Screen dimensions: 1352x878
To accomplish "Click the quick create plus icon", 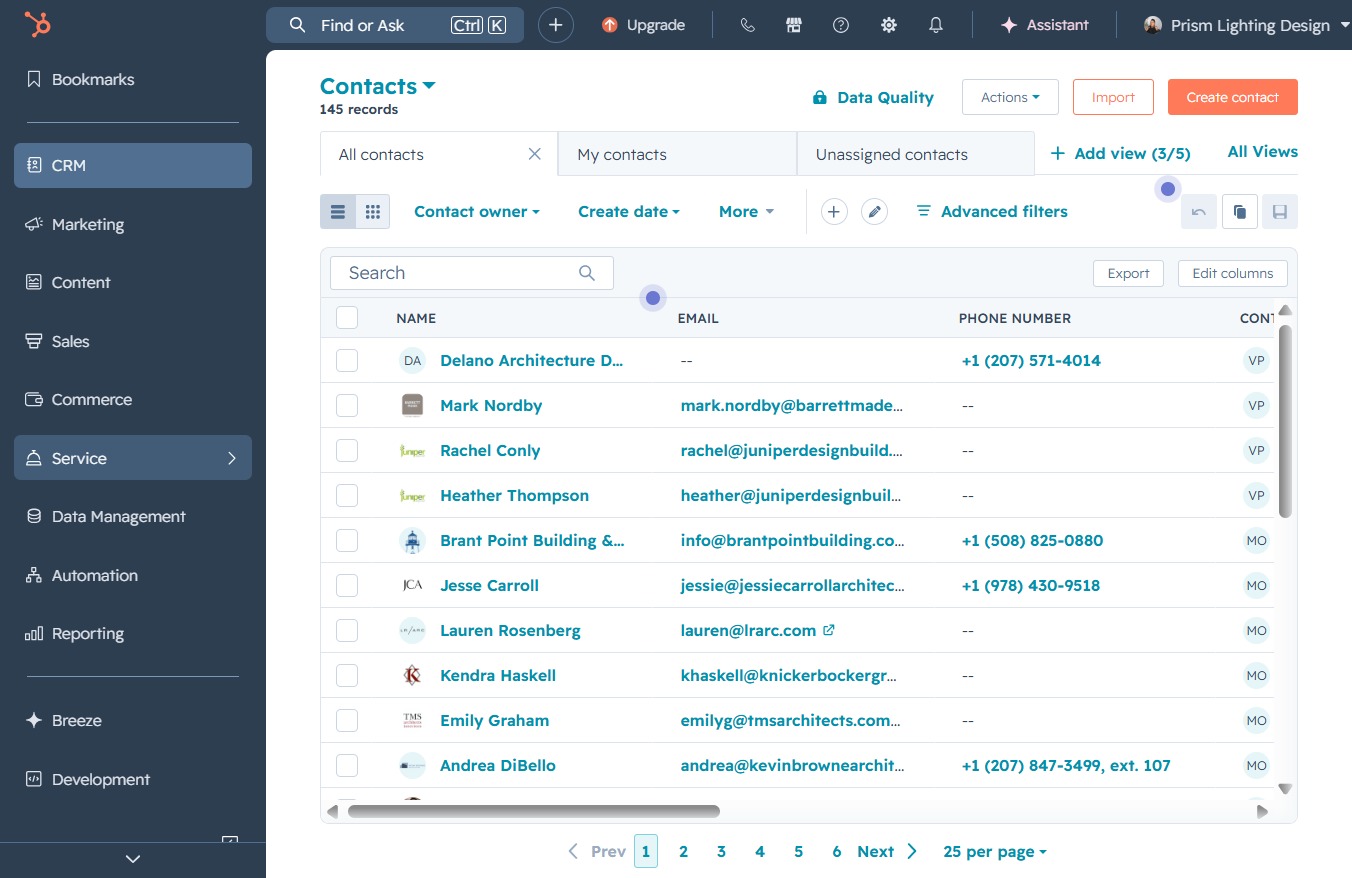I will click(556, 25).
